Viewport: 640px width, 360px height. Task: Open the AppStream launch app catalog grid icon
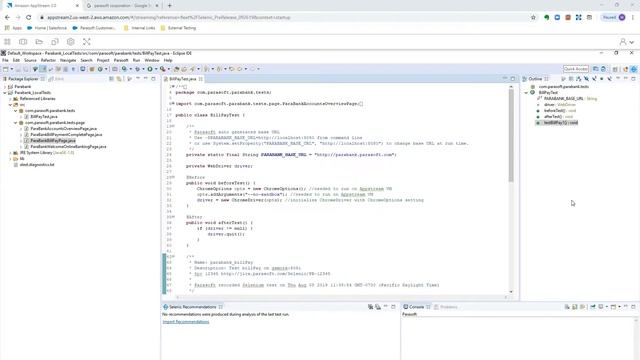point(7,42)
